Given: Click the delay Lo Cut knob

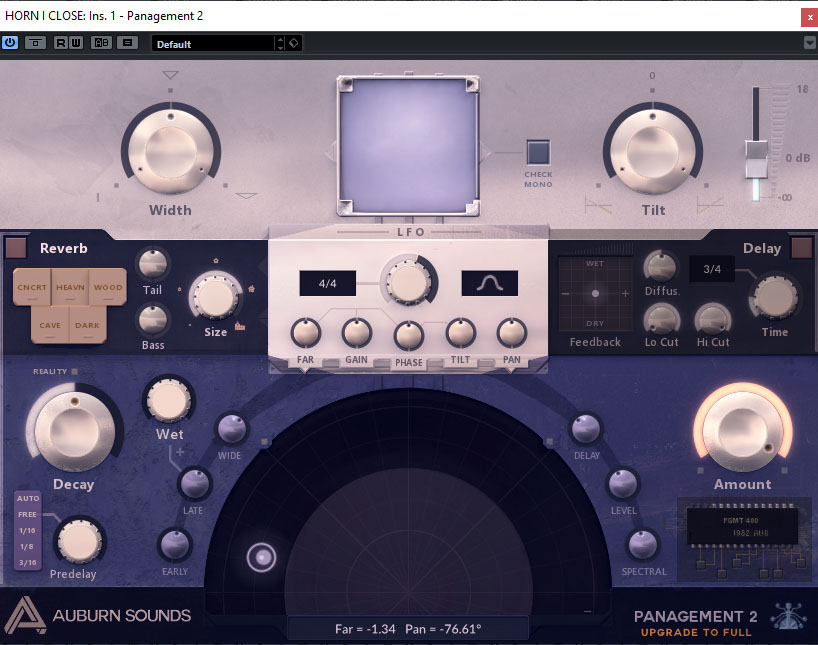Looking at the screenshot, I should 661,318.
